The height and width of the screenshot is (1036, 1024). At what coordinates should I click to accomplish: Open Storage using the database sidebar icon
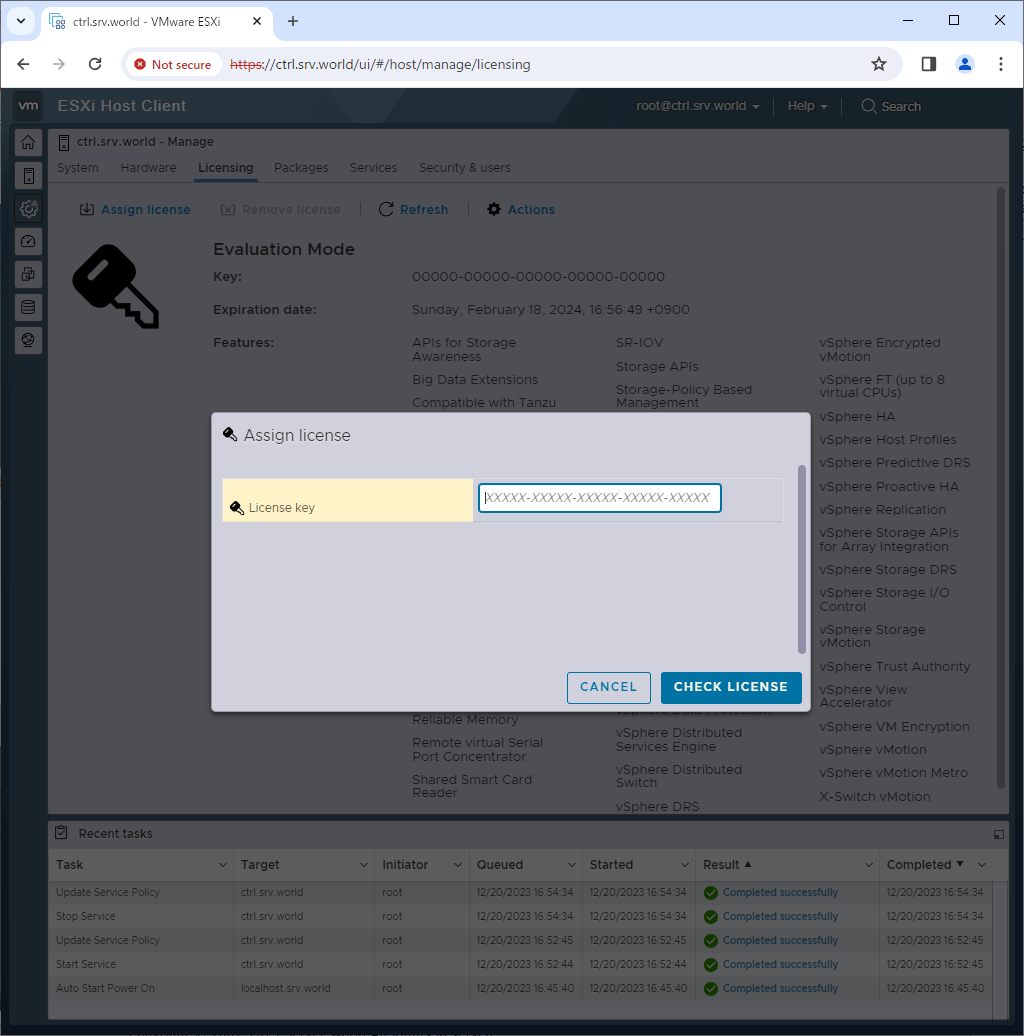click(x=28, y=307)
